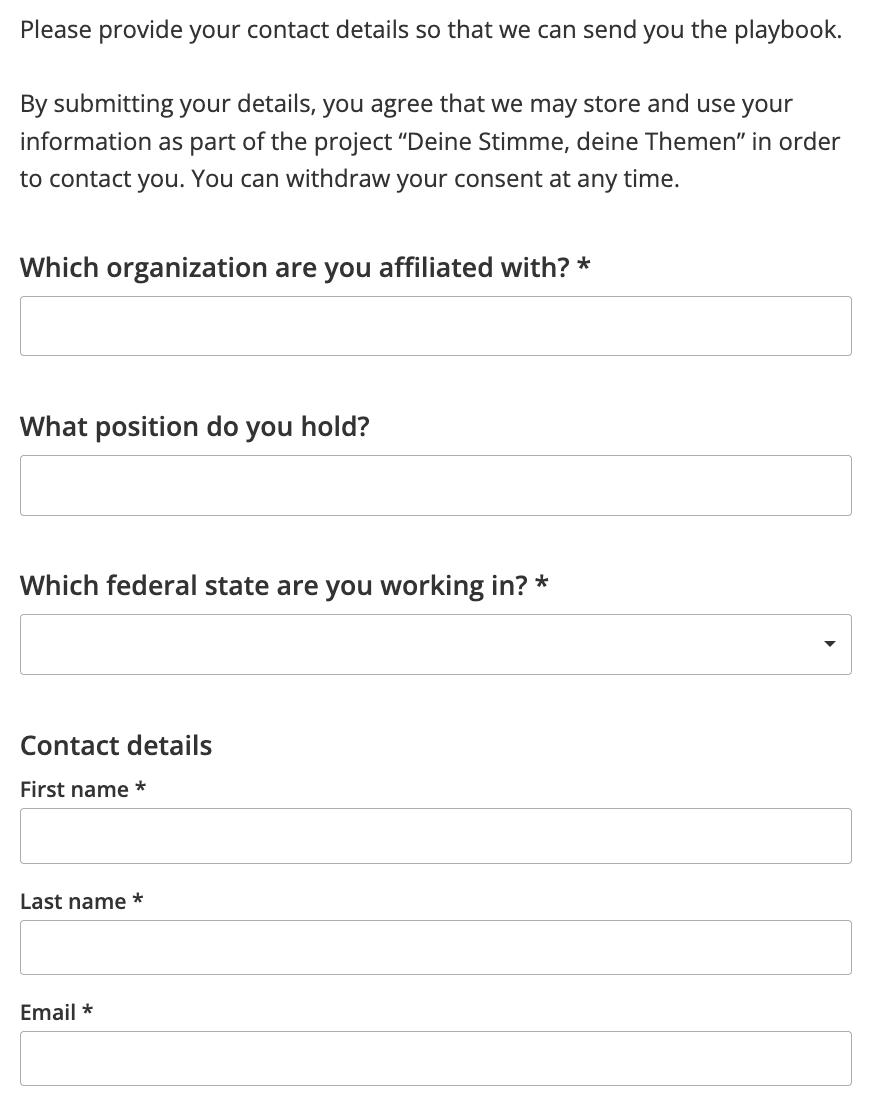The height and width of the screenshot is (1106, 870).
Task: Select the Last name text box
Action: pyautogui.click(x=435, y=948)
